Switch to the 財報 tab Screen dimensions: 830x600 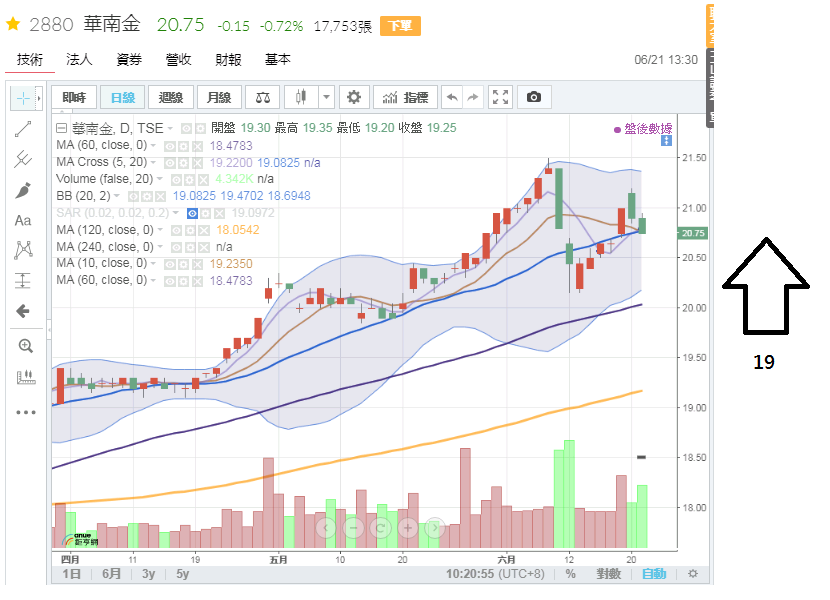[228, 60]
